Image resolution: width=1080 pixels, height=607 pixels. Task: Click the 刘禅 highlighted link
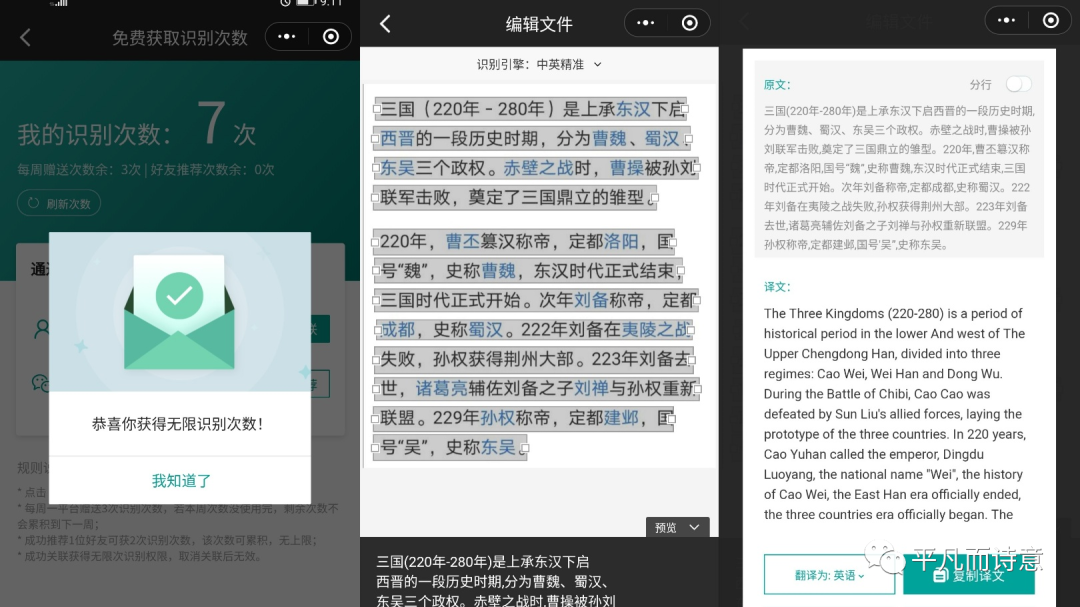point(591,389)
